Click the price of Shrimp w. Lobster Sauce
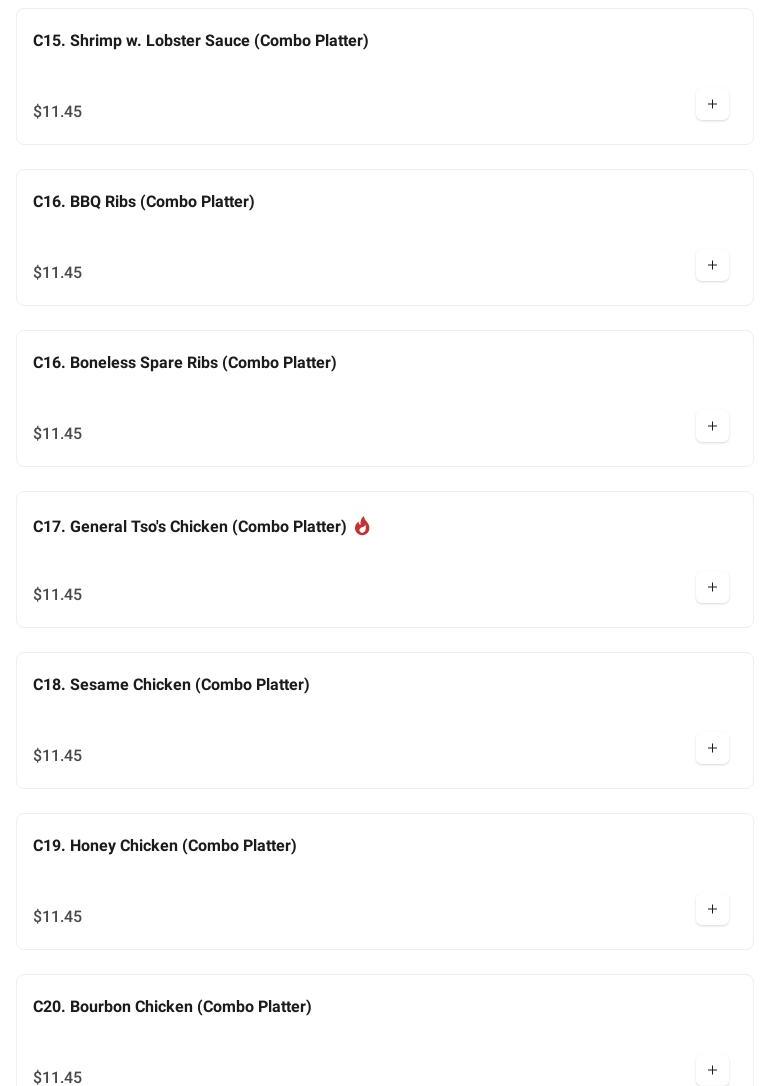Image resolution: width=770 pixels, height=1086 pixels. pyautogui.click(x=57, y=112)
